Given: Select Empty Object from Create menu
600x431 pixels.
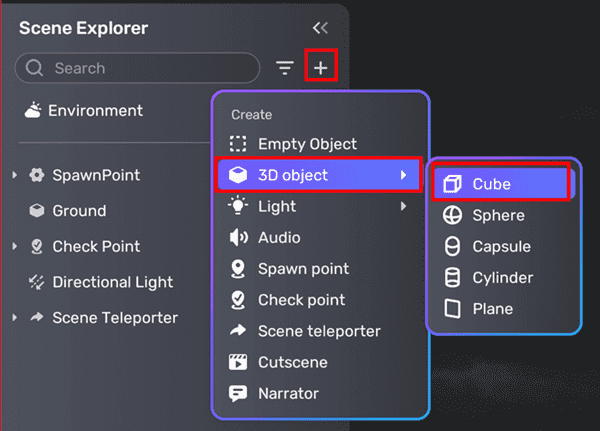Looking at the screenshot, I should (307, 144).
